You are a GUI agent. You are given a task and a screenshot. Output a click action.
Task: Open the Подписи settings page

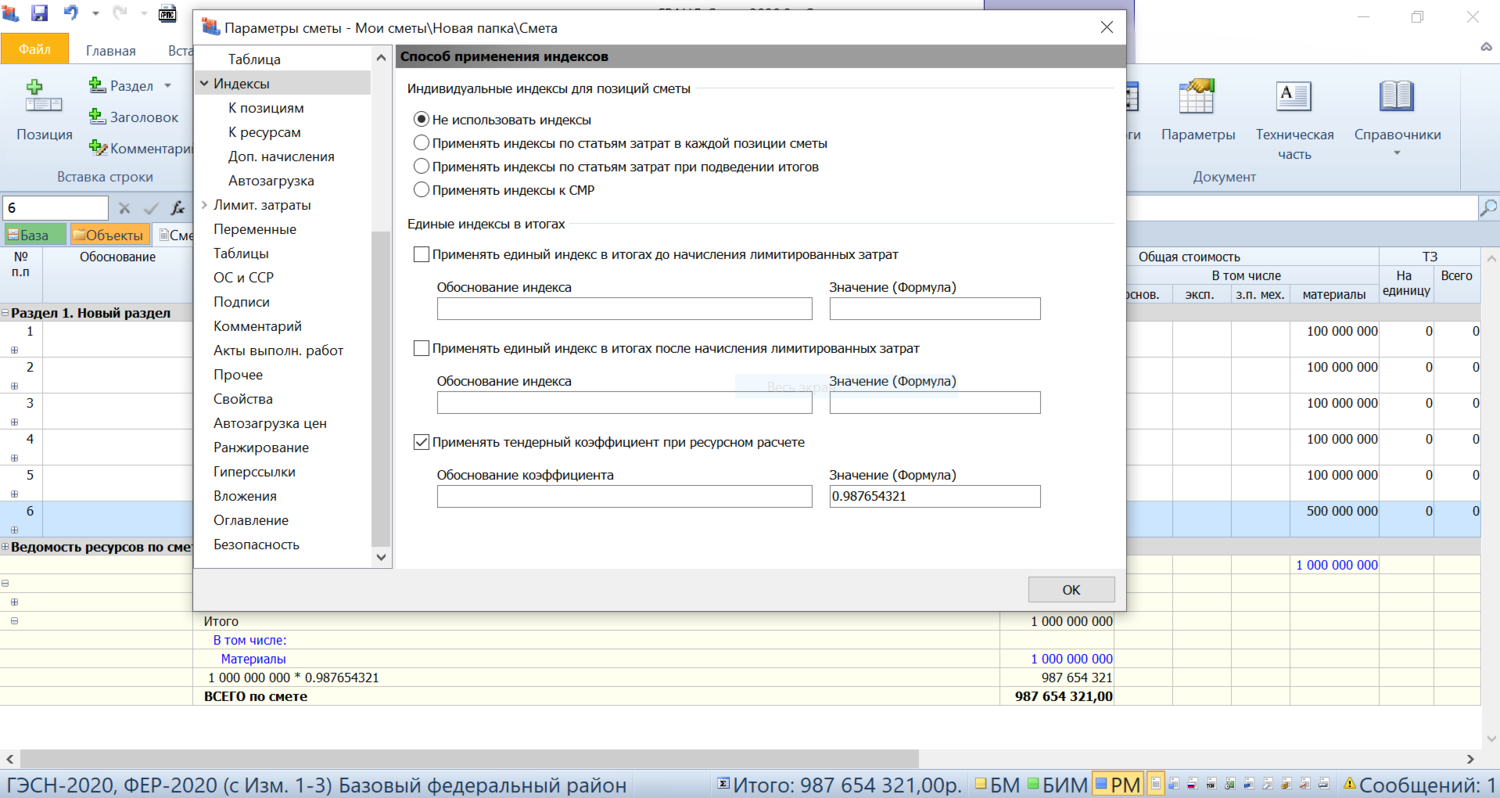pos(241,302)
